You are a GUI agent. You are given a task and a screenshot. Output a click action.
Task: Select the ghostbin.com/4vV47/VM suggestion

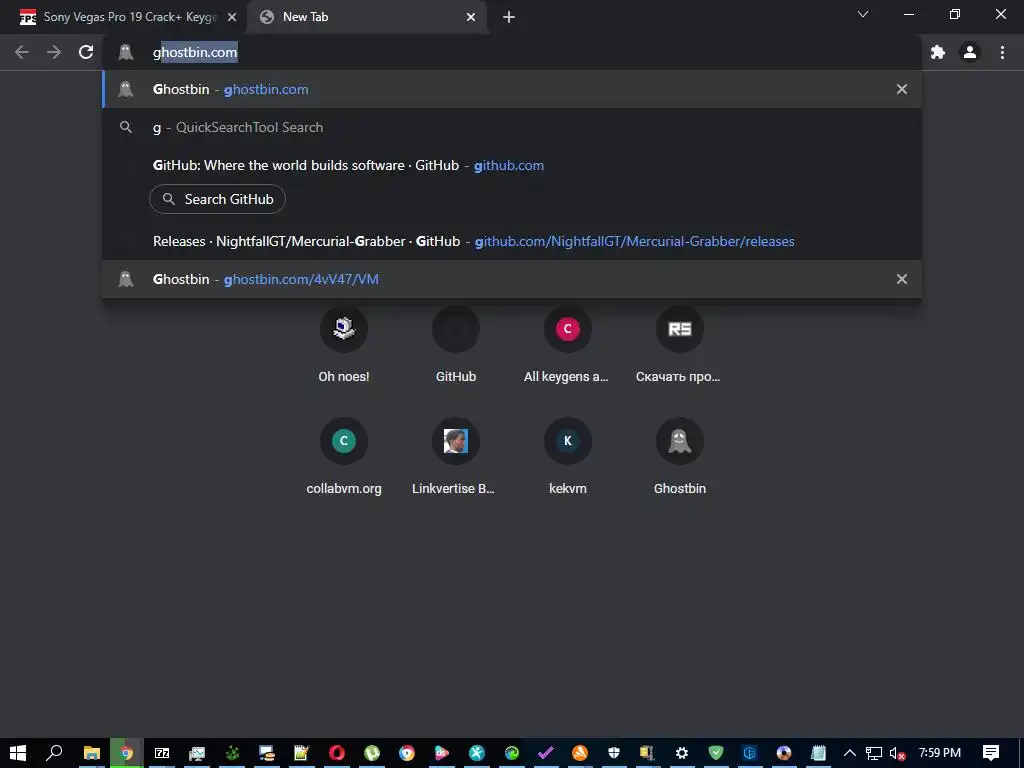512,280
